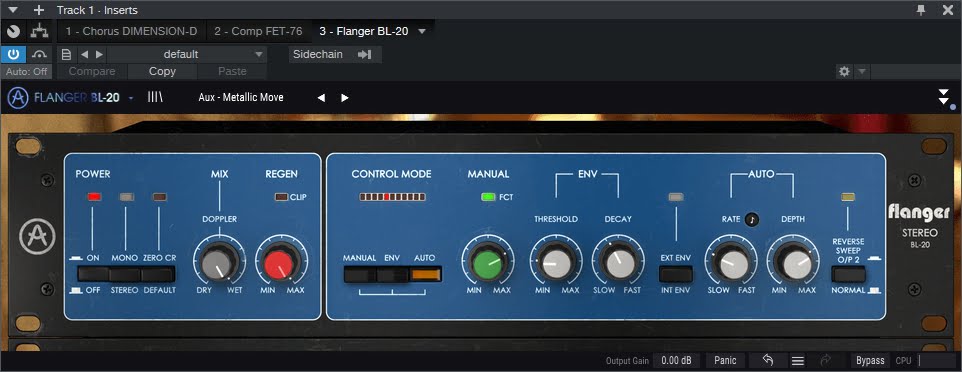Image resolution: width=962 pixels, height=372 pixels.
Task: Click the sidechain arrow icon
Action: pos(365,55)
